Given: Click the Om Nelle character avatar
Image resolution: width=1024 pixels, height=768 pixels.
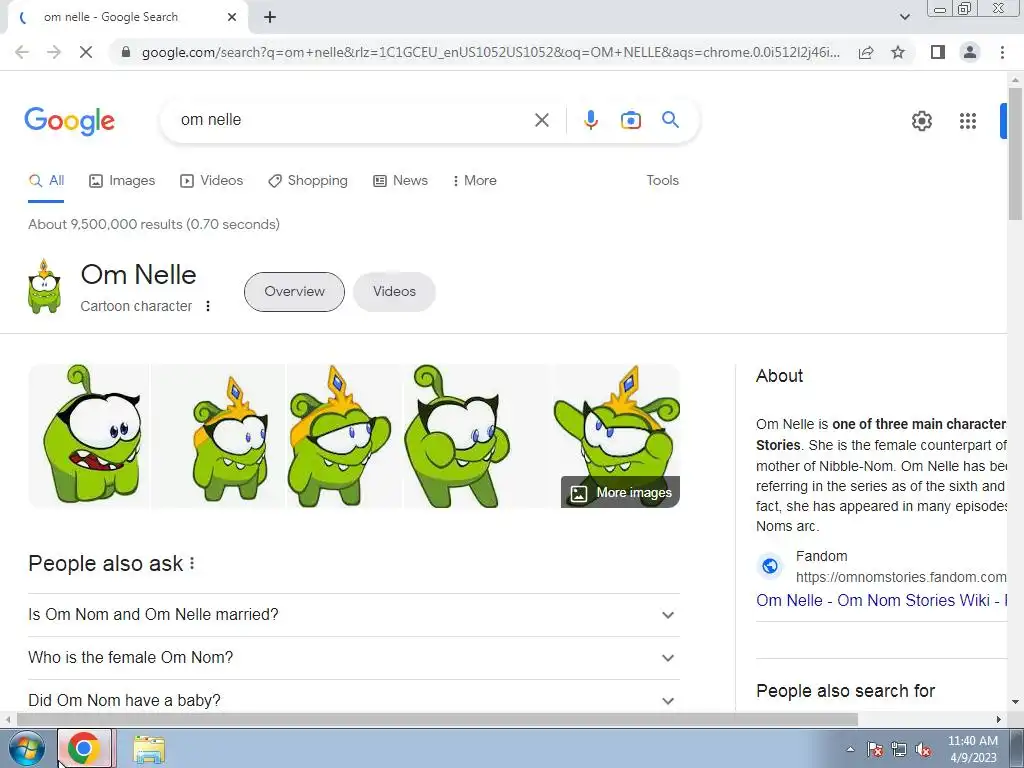Looking at the screenshot, I should 44,286.
